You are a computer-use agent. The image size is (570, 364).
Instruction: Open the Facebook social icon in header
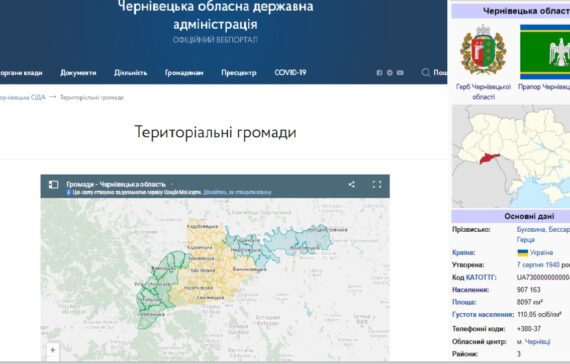pyautogui.click(x=379, y=73)
